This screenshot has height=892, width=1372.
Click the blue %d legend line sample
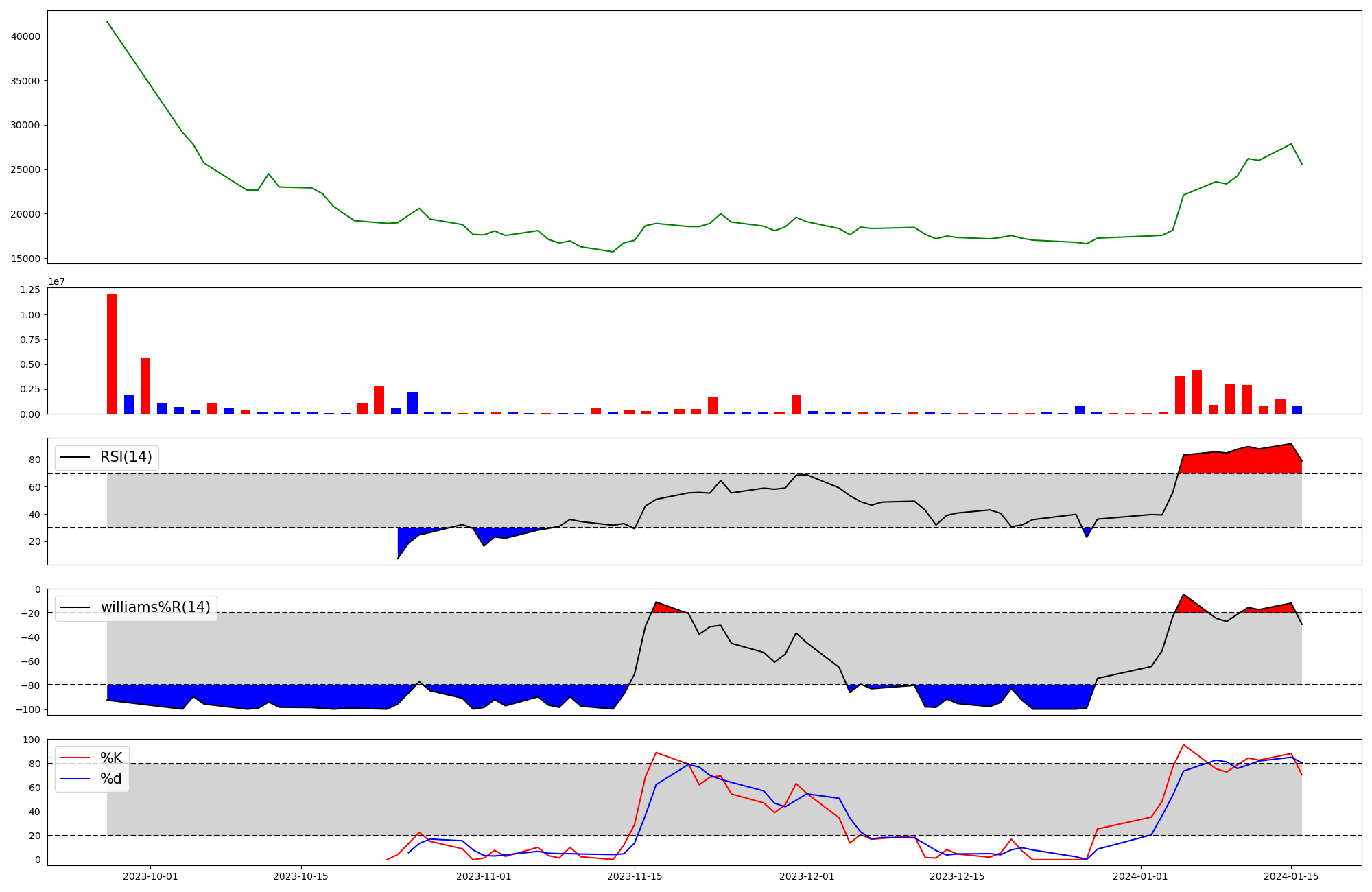coord(75,779)
